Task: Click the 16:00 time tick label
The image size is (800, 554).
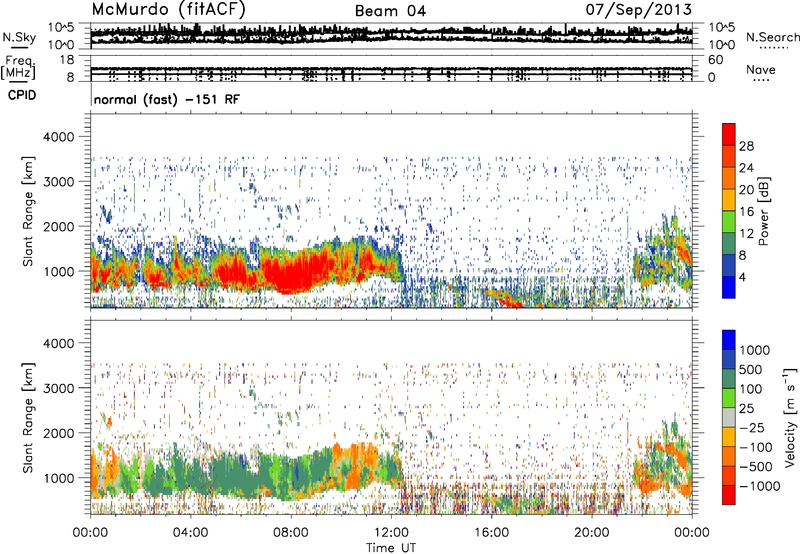Action: [491, 533]
